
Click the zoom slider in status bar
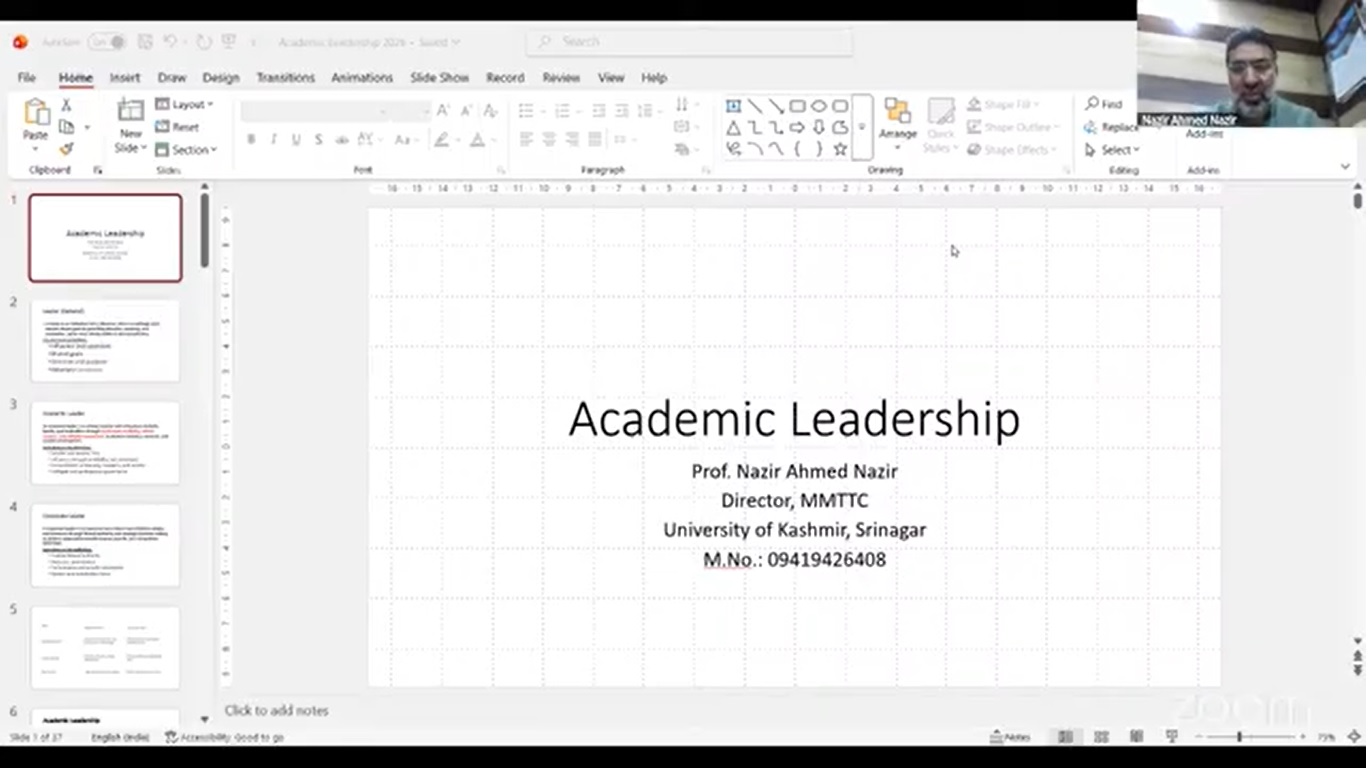click(1239, 737)
